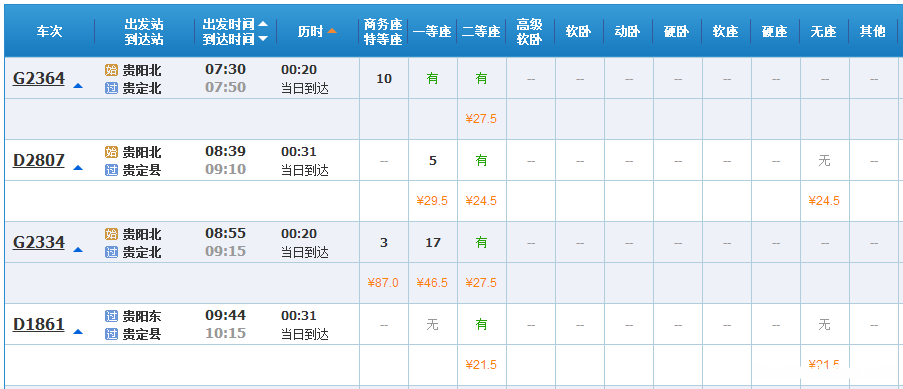Click the 出发站 到达站 column header
Image resolution: width=903 pixels, height=389 pixels.
coord(144,32)
